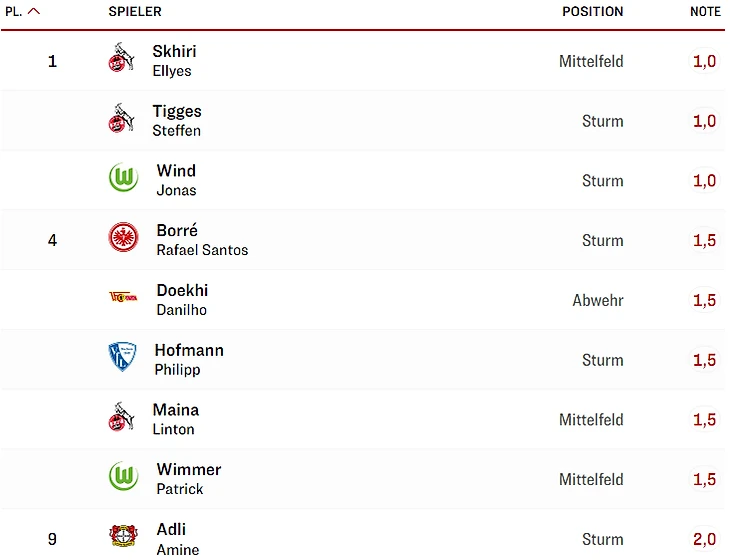Image resolution: width=730 pixels, height=560 pixels.
Task: Click the 1,0 grade for Wind
Action: coord(704,181)
